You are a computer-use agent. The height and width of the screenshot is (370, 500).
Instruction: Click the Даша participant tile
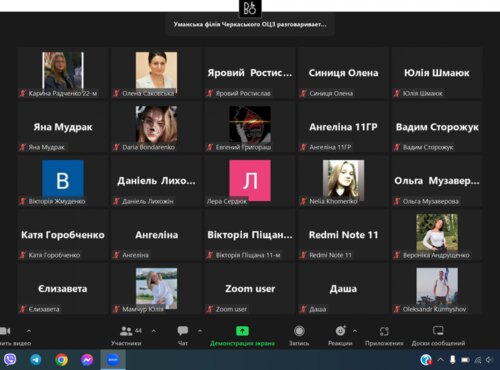(343, 289)
